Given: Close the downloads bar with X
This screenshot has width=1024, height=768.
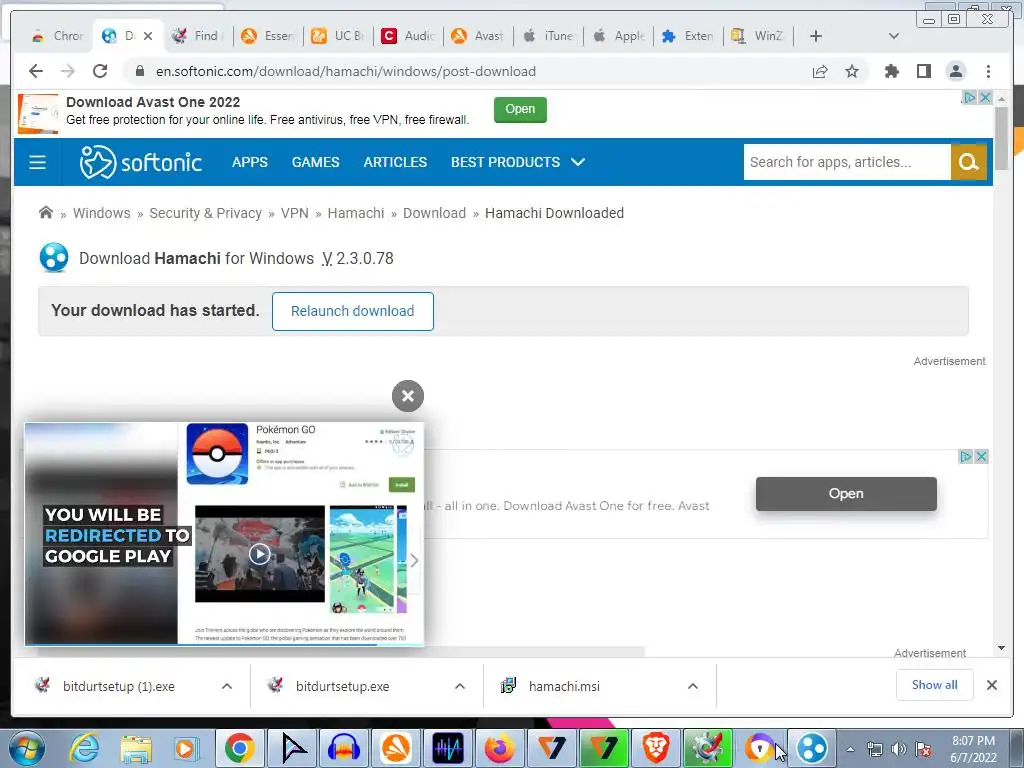Looking at the screenshot, I should tap(991, 685).
